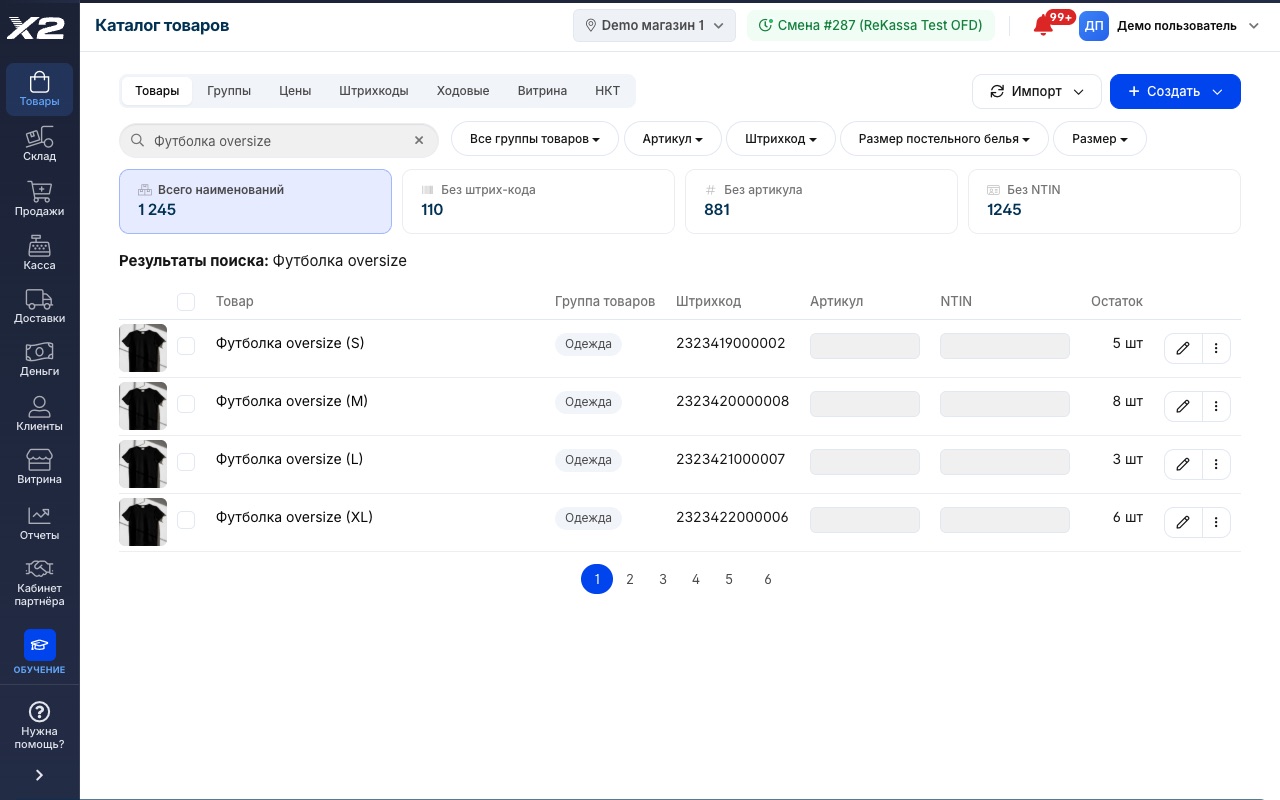This screenshot has height=800, width=1280.
Task: Tick the checkbox for Футболка oversize (M)
Action: (186, 404)
